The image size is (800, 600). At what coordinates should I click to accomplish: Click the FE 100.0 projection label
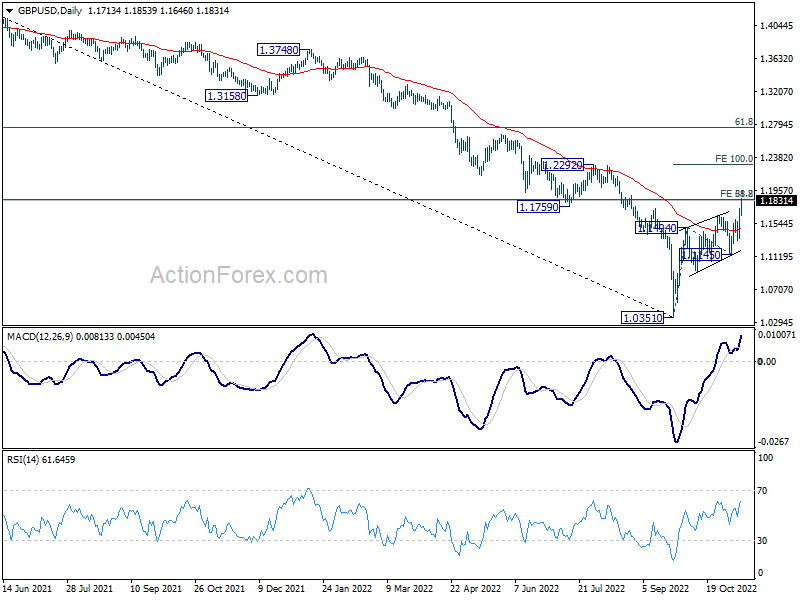pyautogui.click(x=733, y=159)
